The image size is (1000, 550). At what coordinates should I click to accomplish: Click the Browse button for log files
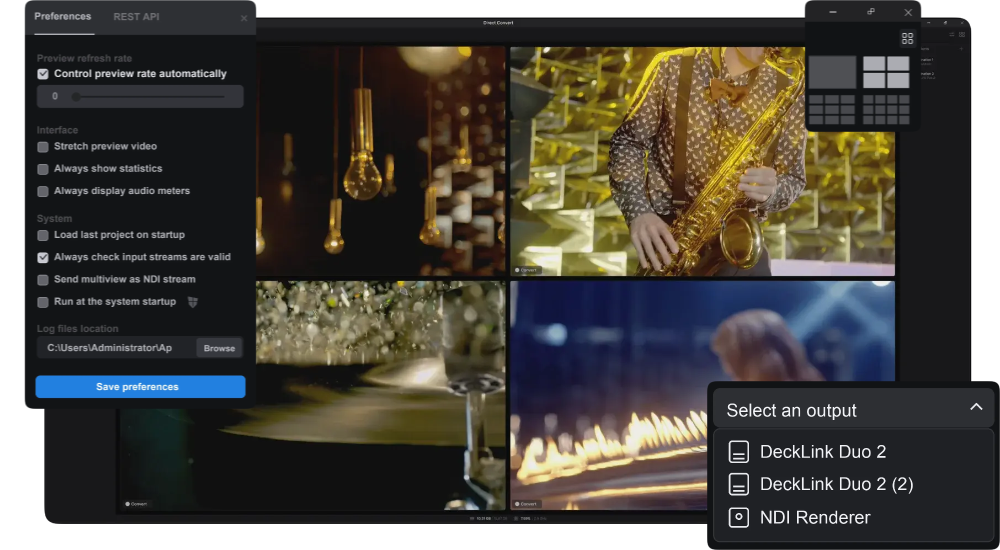point(219,348)
